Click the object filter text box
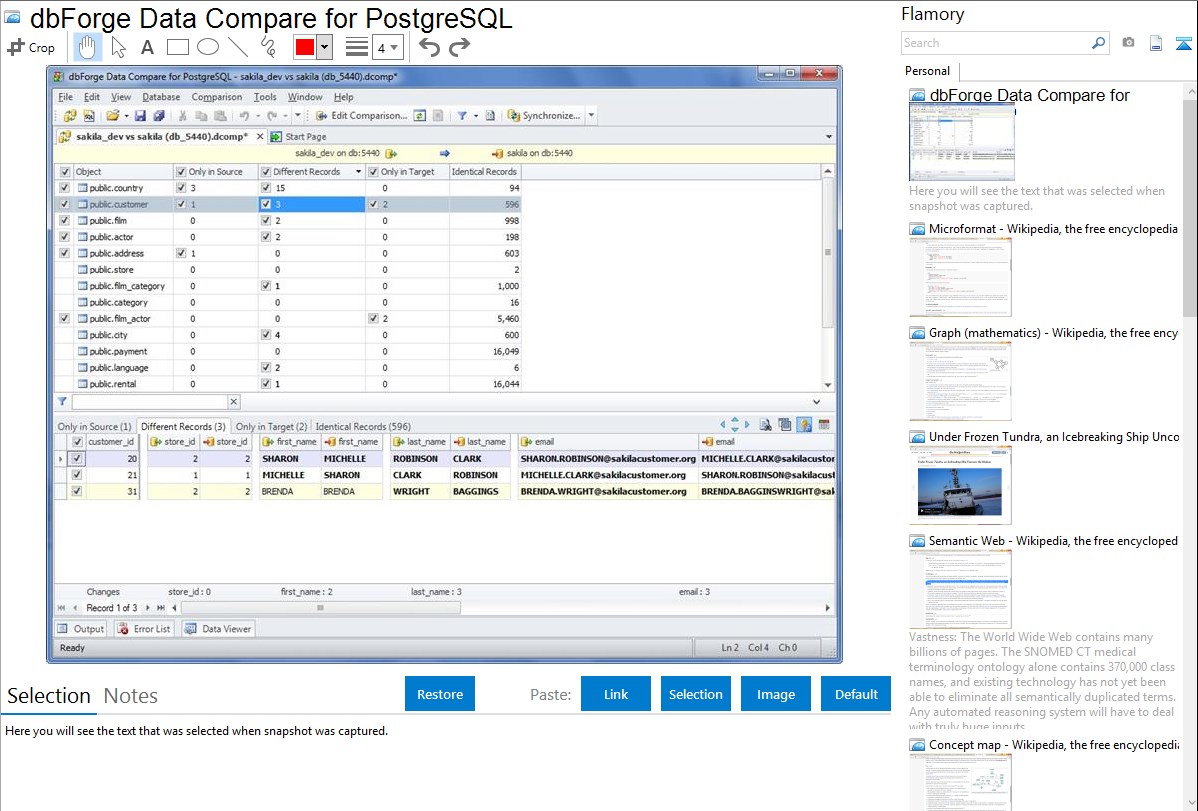The image size is (1198, 811). (150, 401)
